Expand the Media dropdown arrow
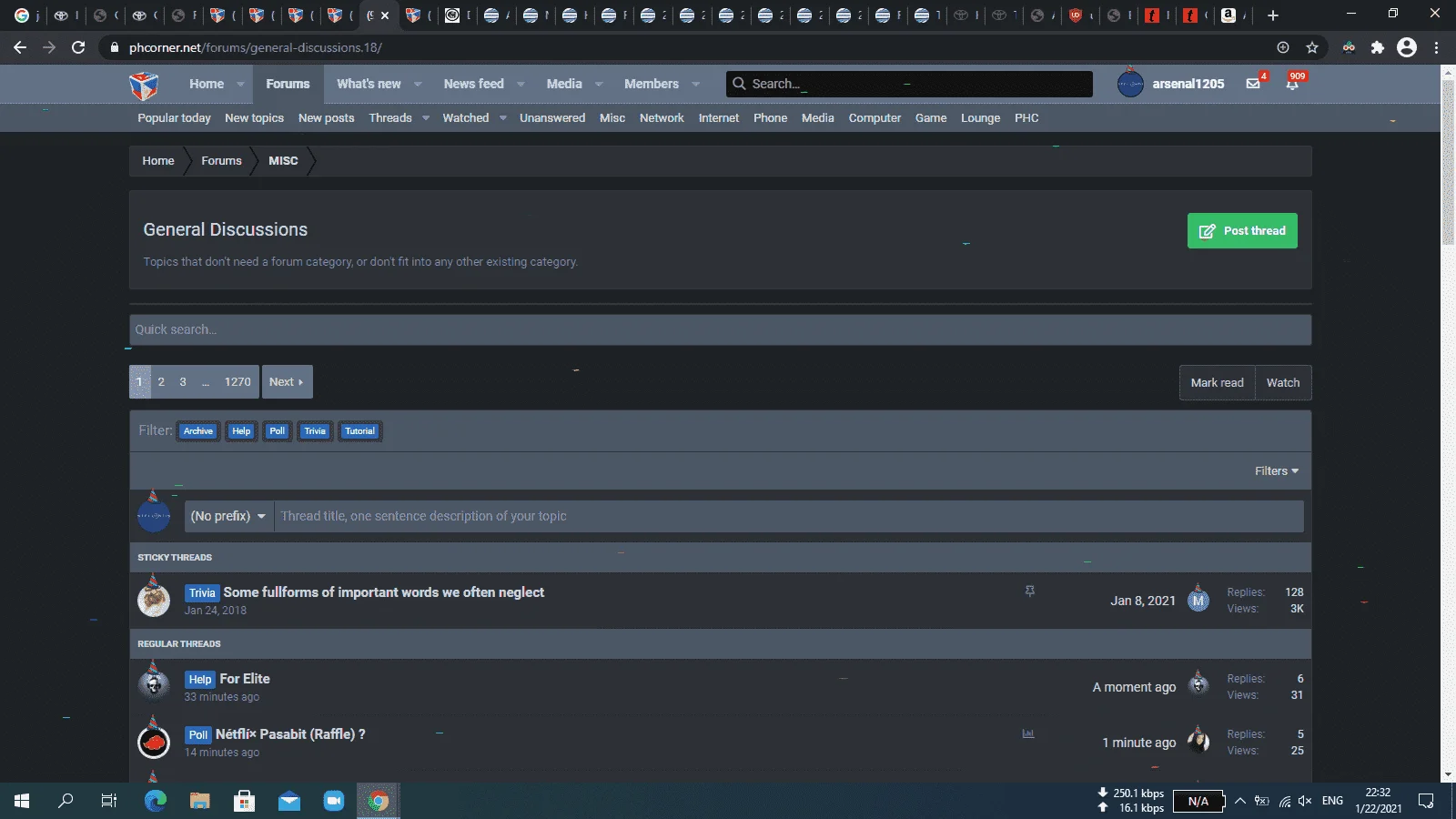Screen dimensions: 1456x819 [599, 84]
